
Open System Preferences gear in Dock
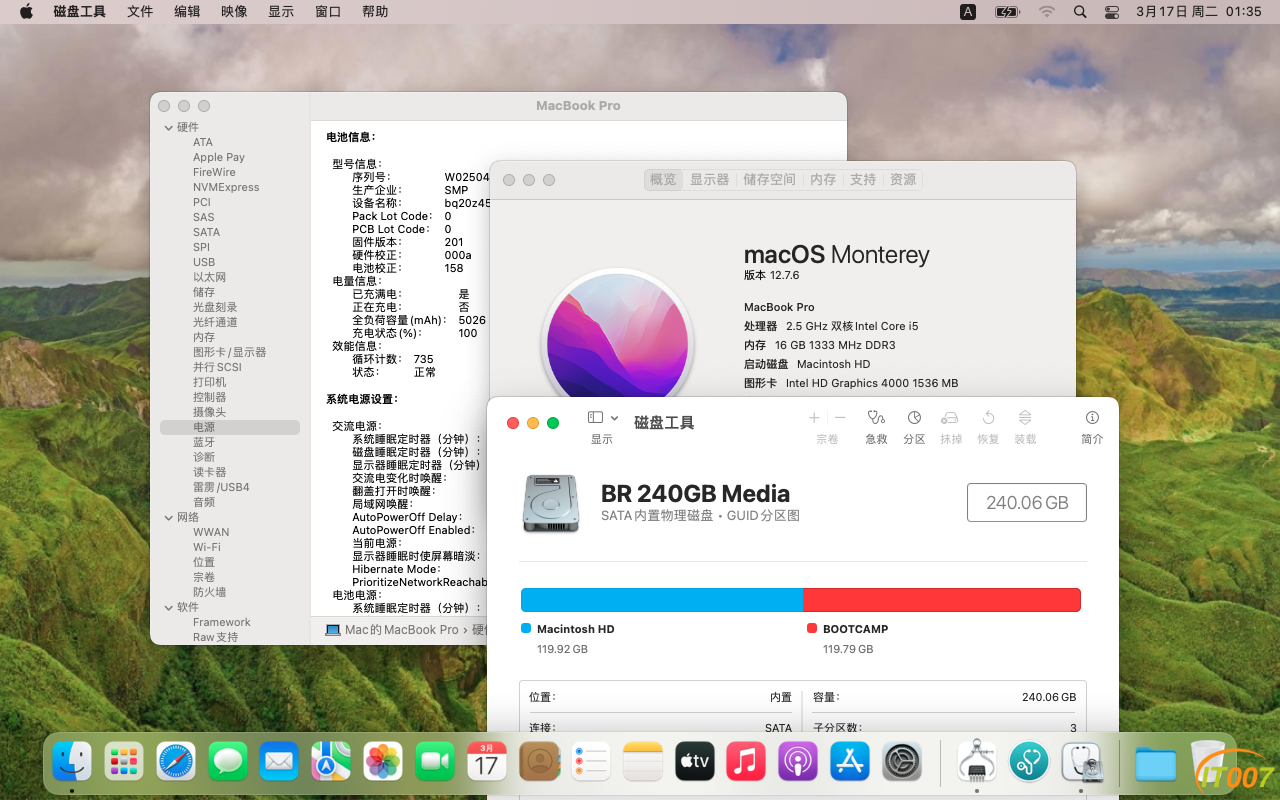pos(902,762)
